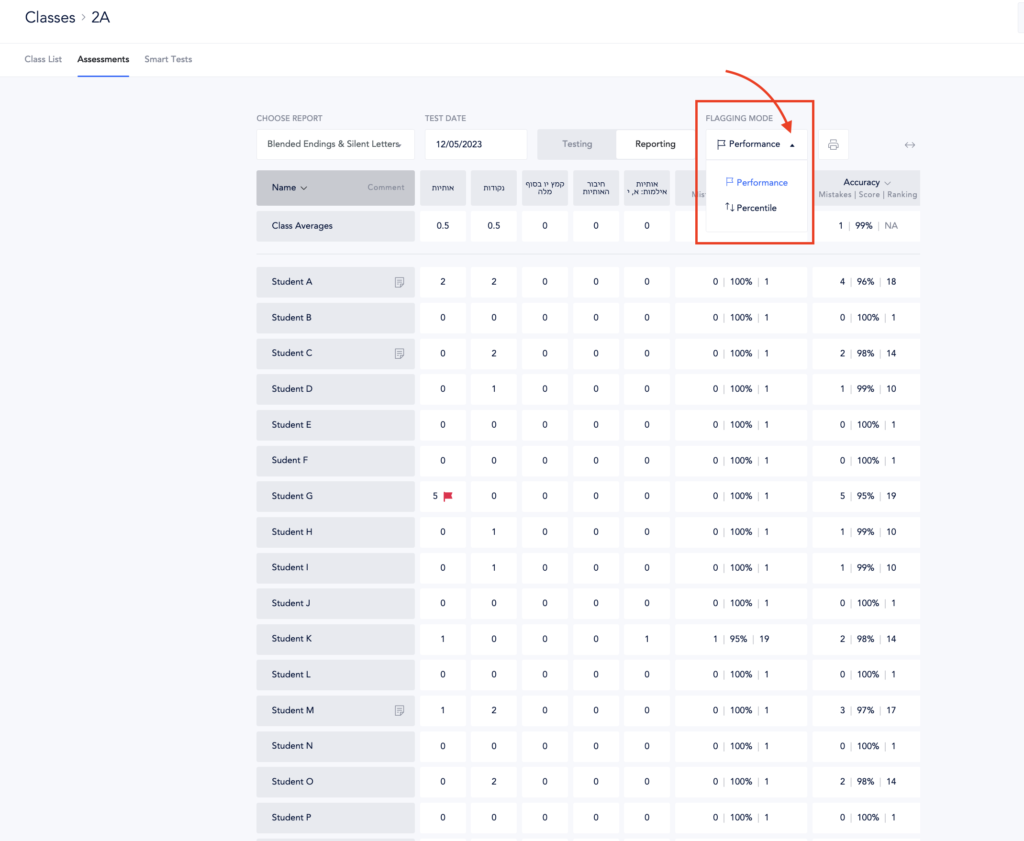The image size is (1024, 841).
Task: Open Student A comment note icon
Action: [x=399, y=282]
